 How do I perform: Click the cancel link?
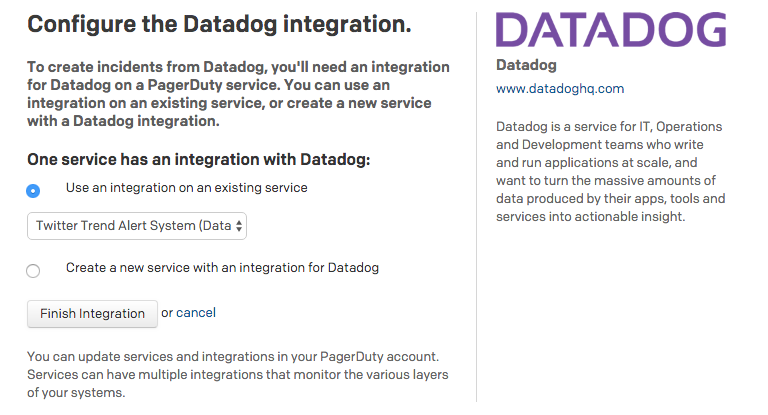click(x=196, y=313)
